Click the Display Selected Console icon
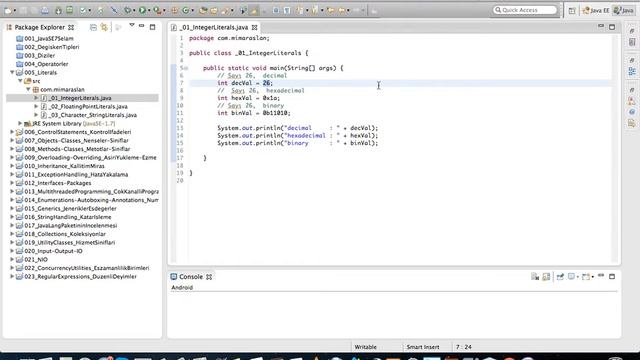This screenshot has height=360, width=640. [571, 277]
